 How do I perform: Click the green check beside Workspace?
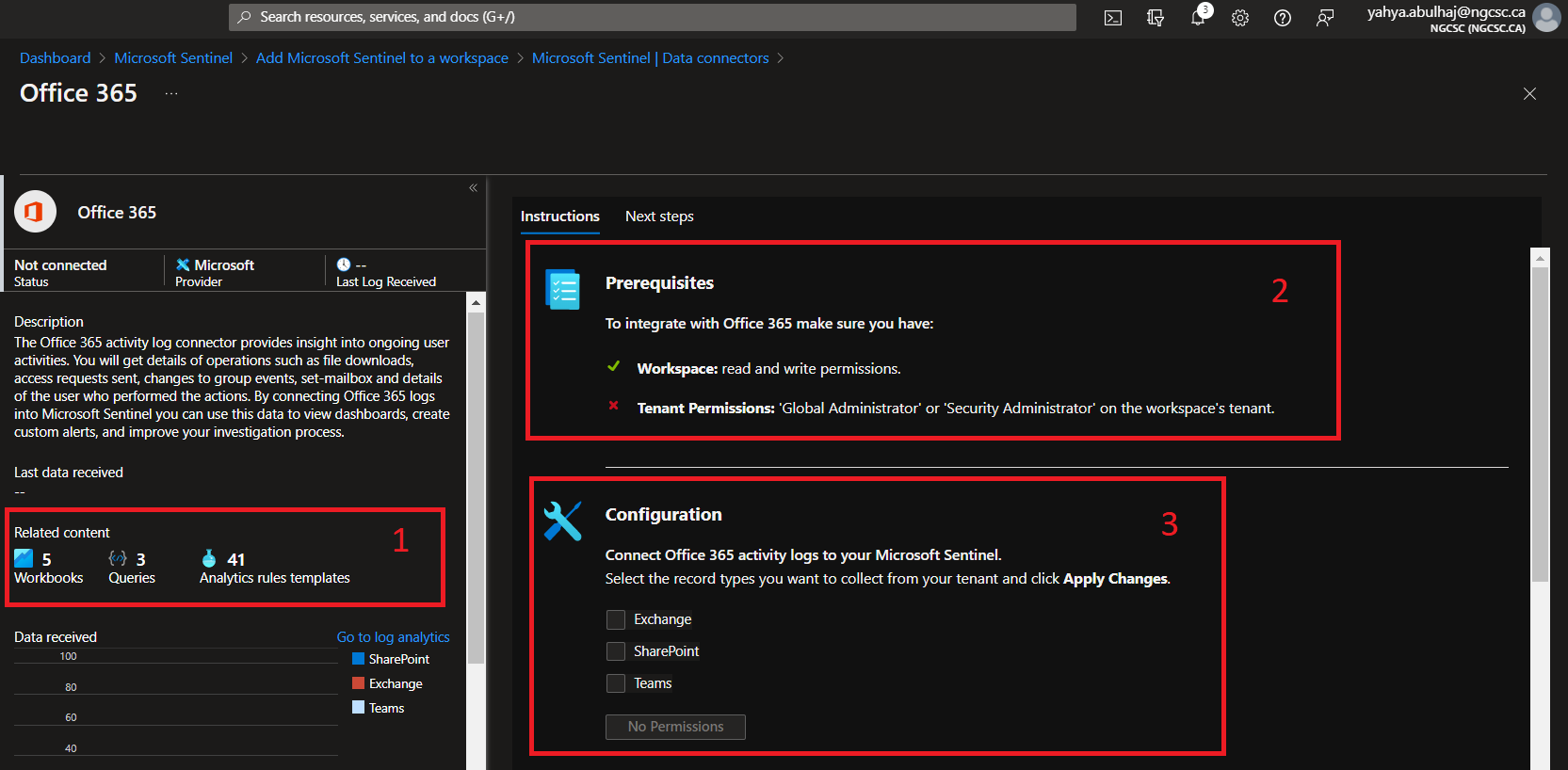[x=614, y=366]
